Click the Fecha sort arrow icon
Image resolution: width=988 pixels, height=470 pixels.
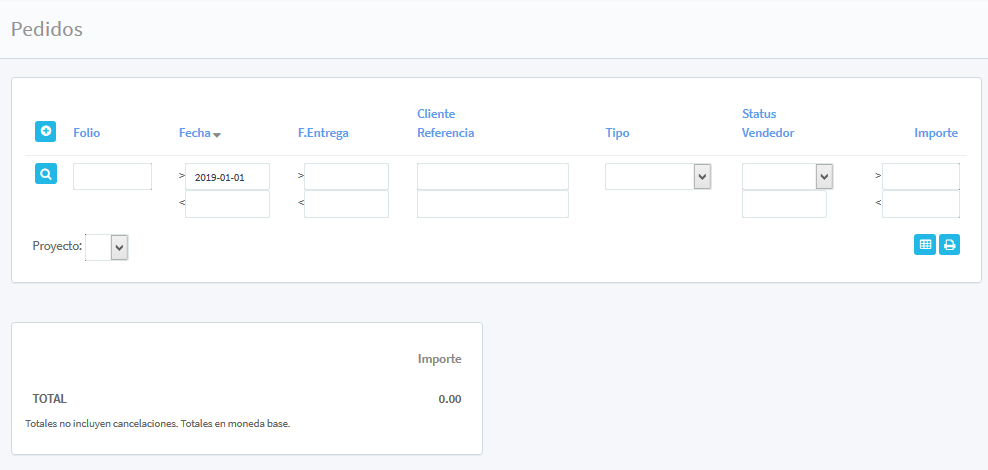[x=217, y=134]
